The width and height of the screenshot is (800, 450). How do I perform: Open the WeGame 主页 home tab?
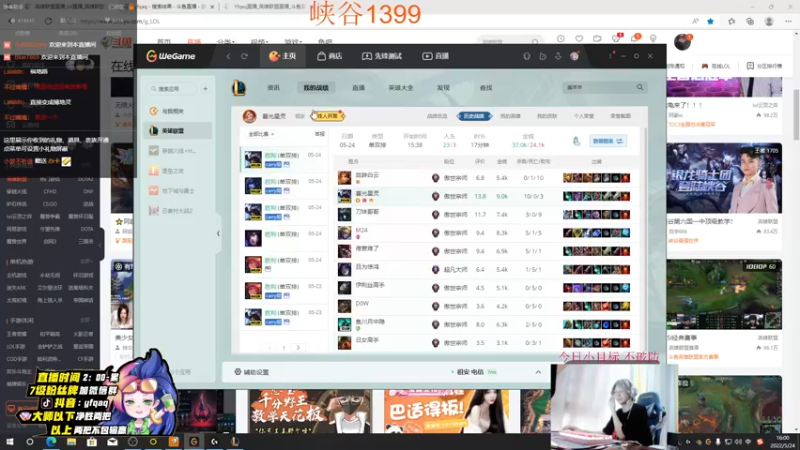click(x=283, y=56)
